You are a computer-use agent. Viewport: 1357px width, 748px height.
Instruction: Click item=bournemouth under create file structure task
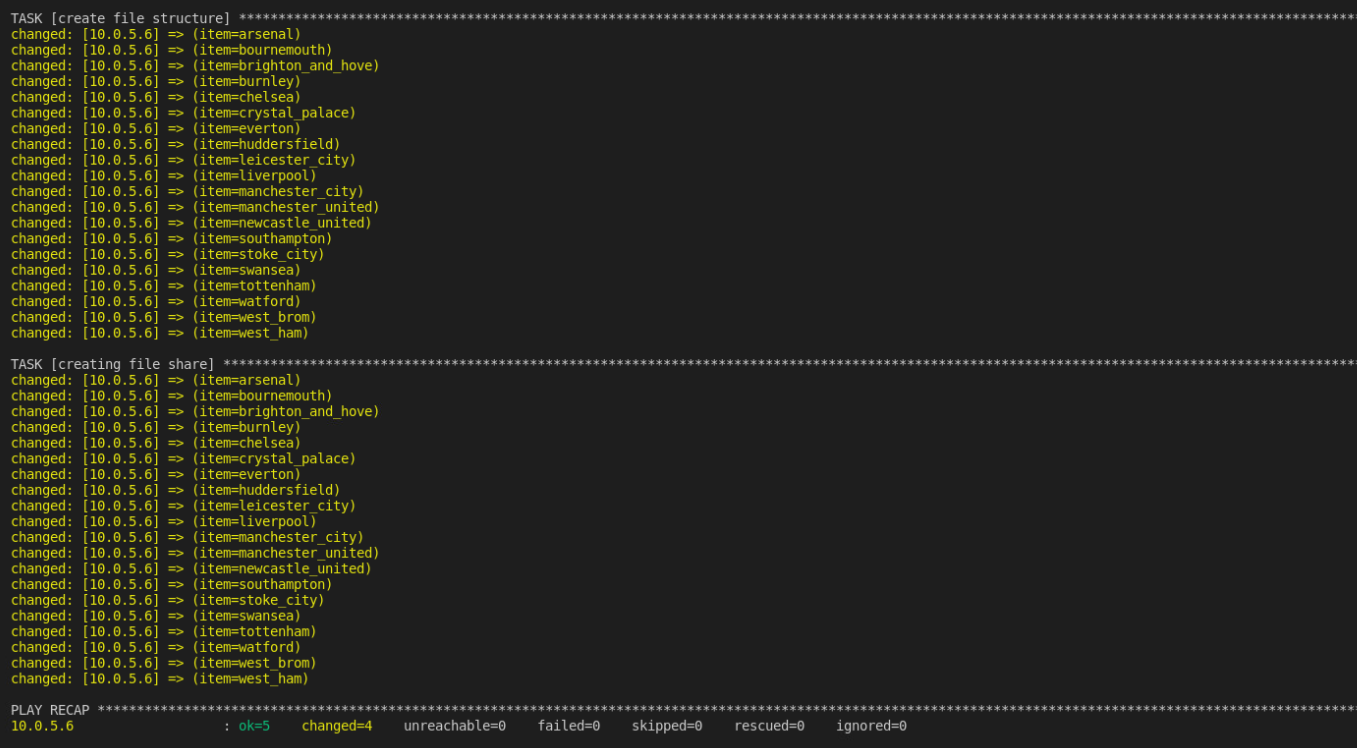tap(262, 50)
